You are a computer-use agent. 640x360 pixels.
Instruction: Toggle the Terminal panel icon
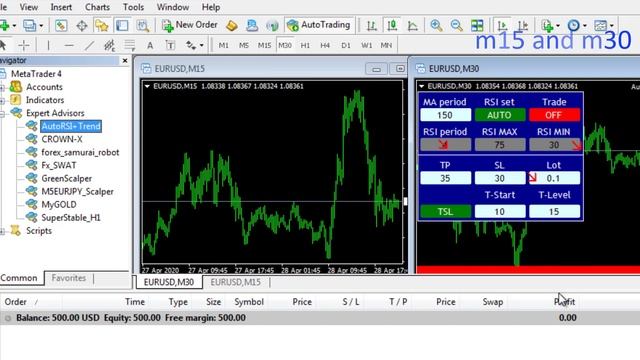pos(122,25)
